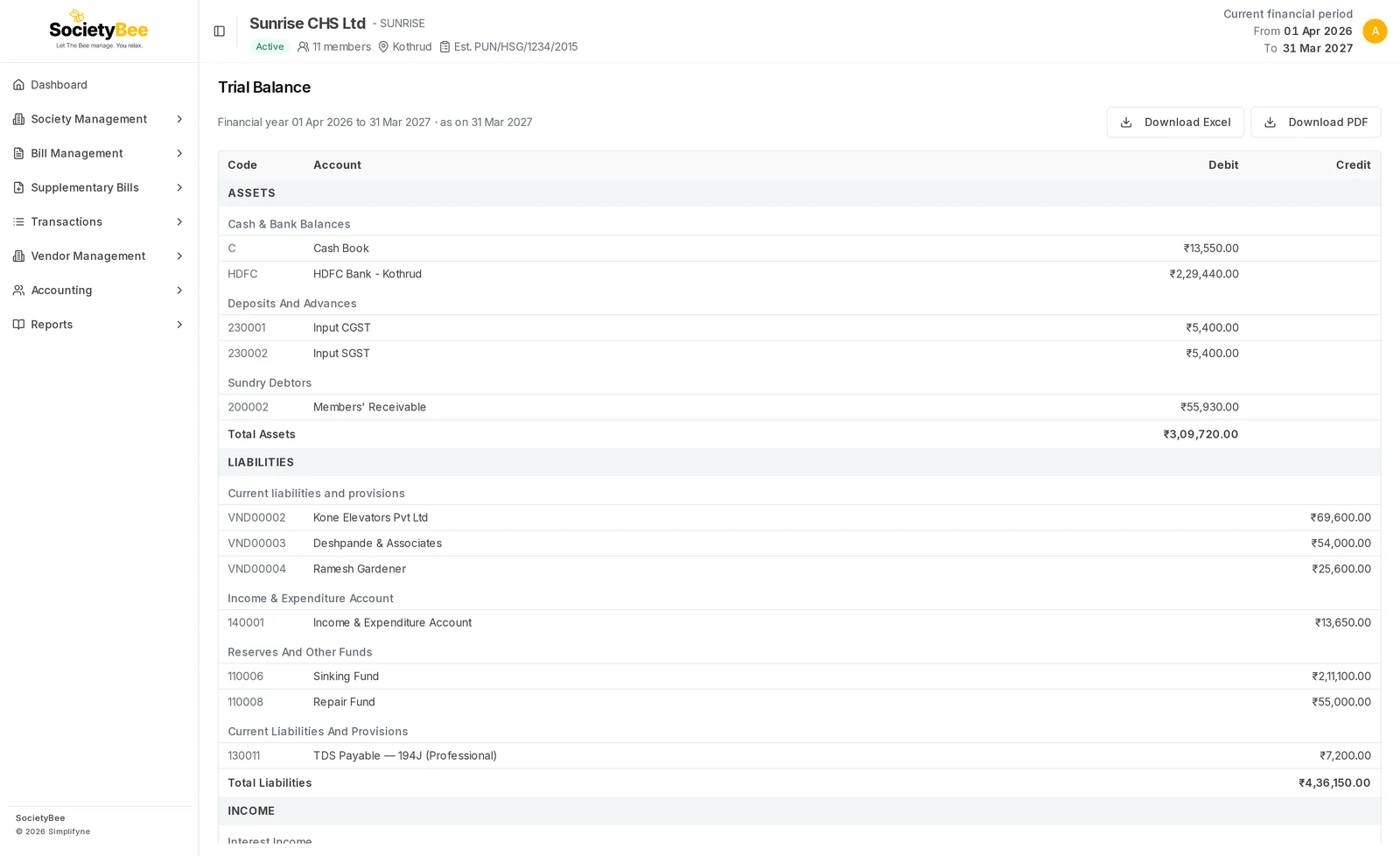
Task: Click Total Assets amount ₹3,09,720.00
Action: click(x=1200, y=434)
